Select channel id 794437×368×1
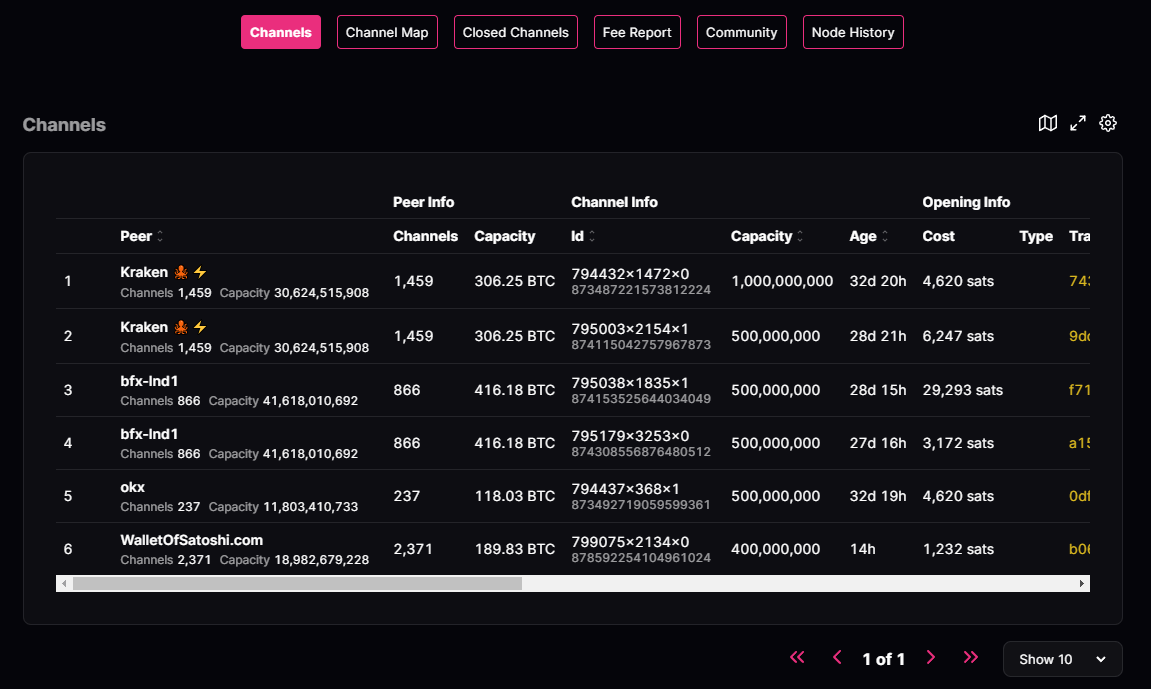This screenshot has width=1151, height=689. pyautogui.click(x=625, y=489)
